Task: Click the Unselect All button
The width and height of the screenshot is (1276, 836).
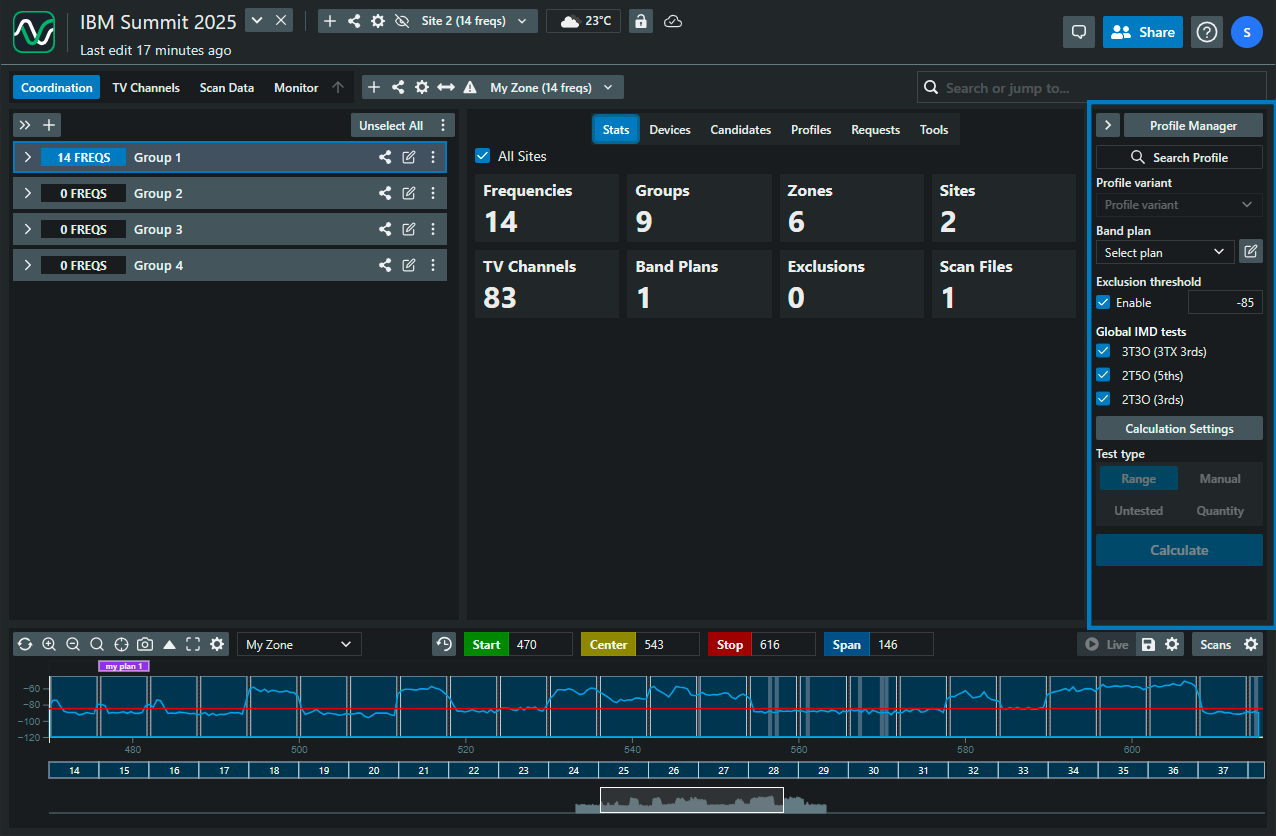Action: (391, 126)
